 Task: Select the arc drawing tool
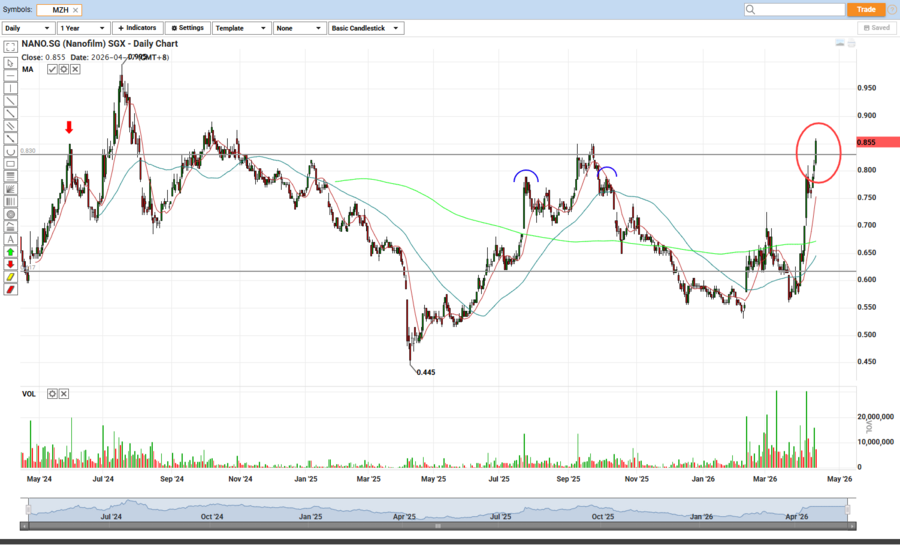click(11, 150)
